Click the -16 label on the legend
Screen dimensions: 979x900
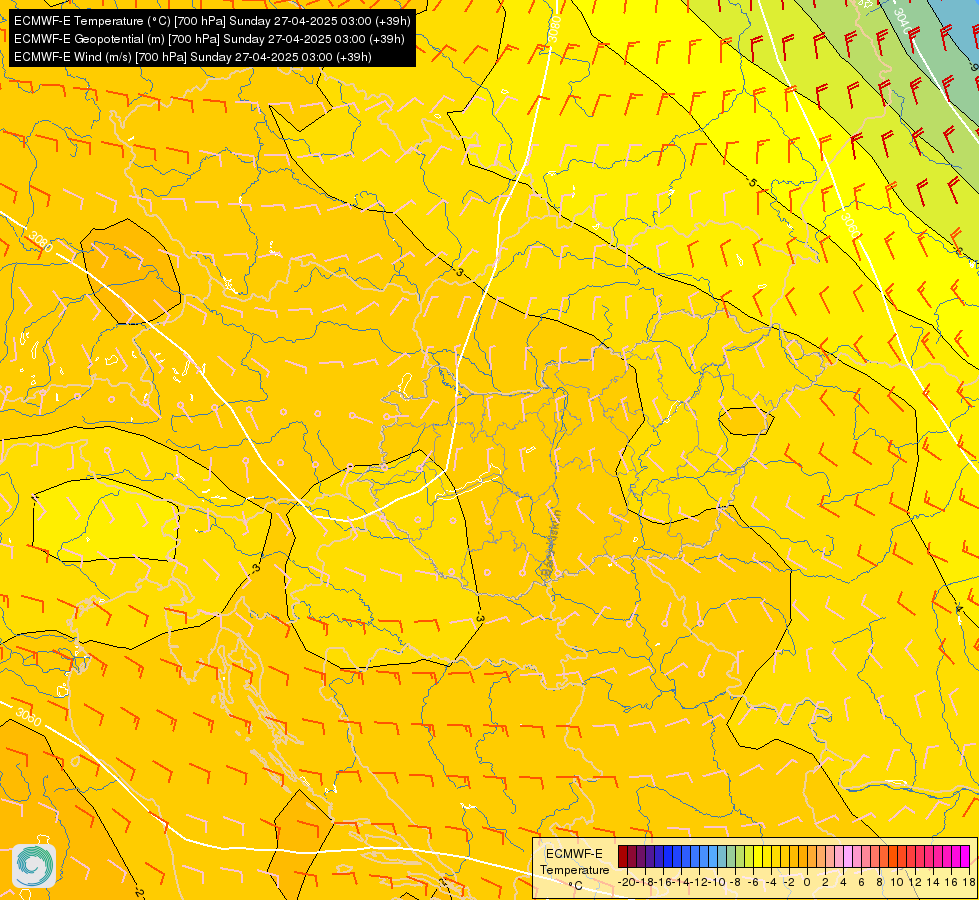click(664, 882)
